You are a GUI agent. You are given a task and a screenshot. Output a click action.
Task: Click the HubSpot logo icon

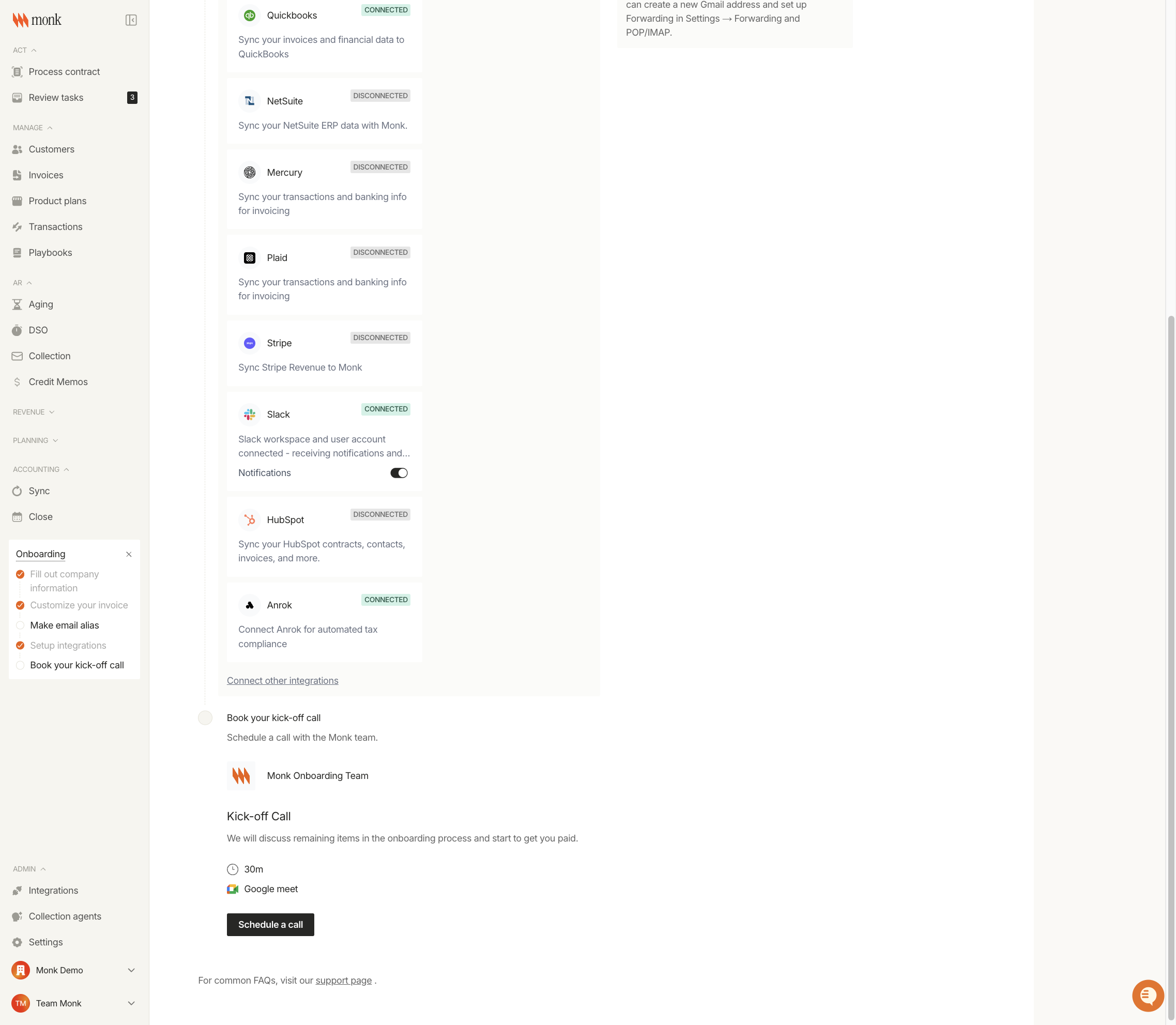pos(249,520)
